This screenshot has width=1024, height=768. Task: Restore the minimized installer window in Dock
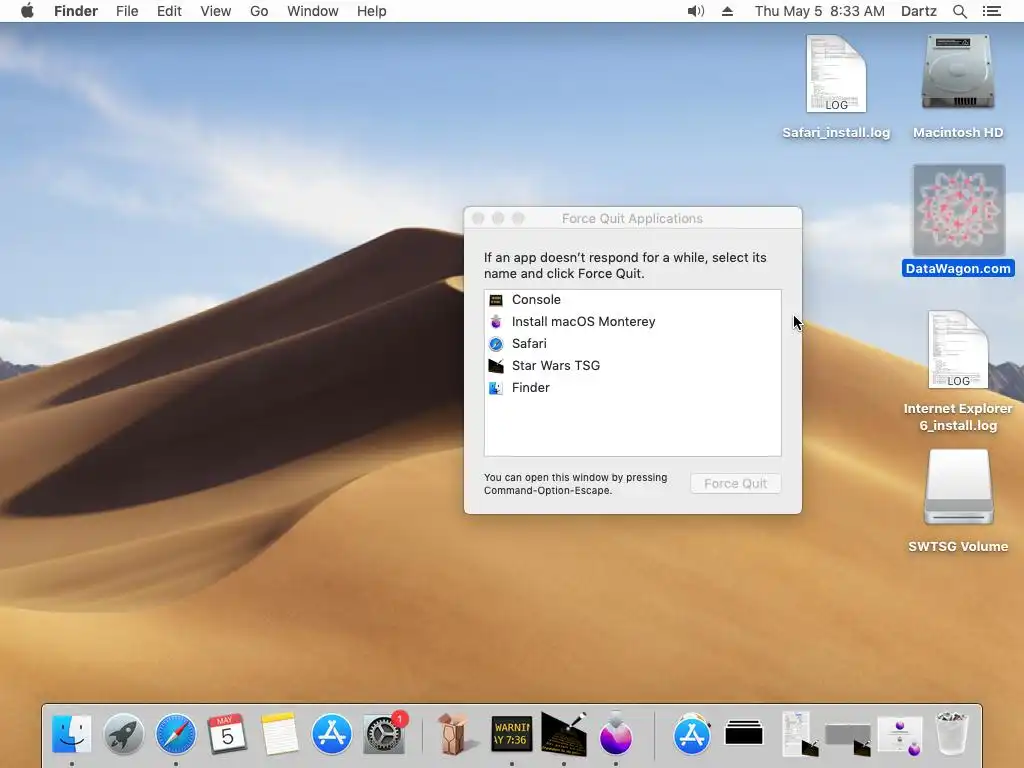900,735
